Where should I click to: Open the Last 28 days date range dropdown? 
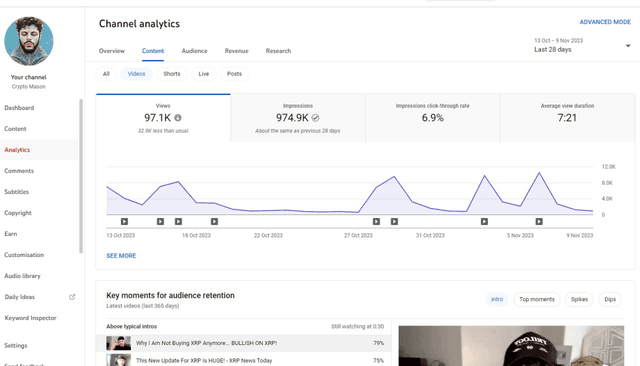coord(582,45)
